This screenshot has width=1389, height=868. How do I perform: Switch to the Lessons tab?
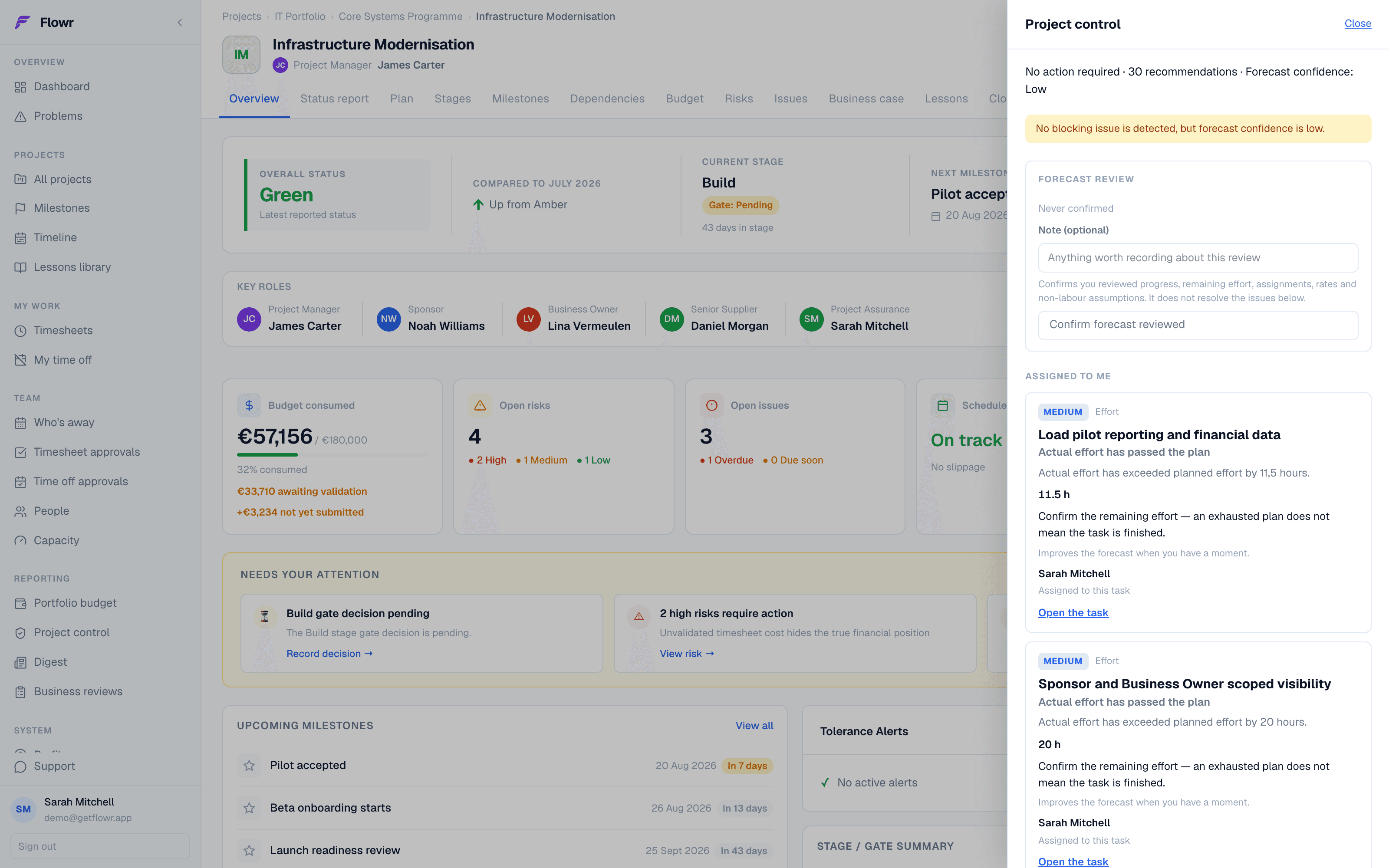[946, 99]
